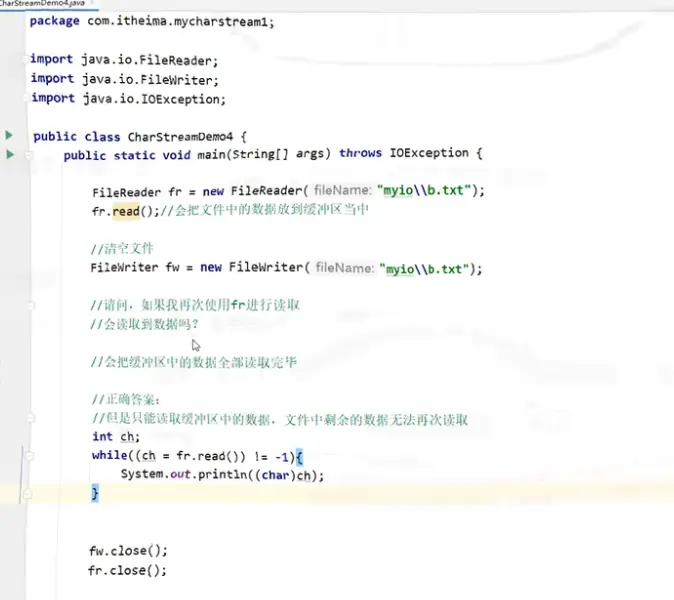Click throws IOException in main signature

(404, 153)
